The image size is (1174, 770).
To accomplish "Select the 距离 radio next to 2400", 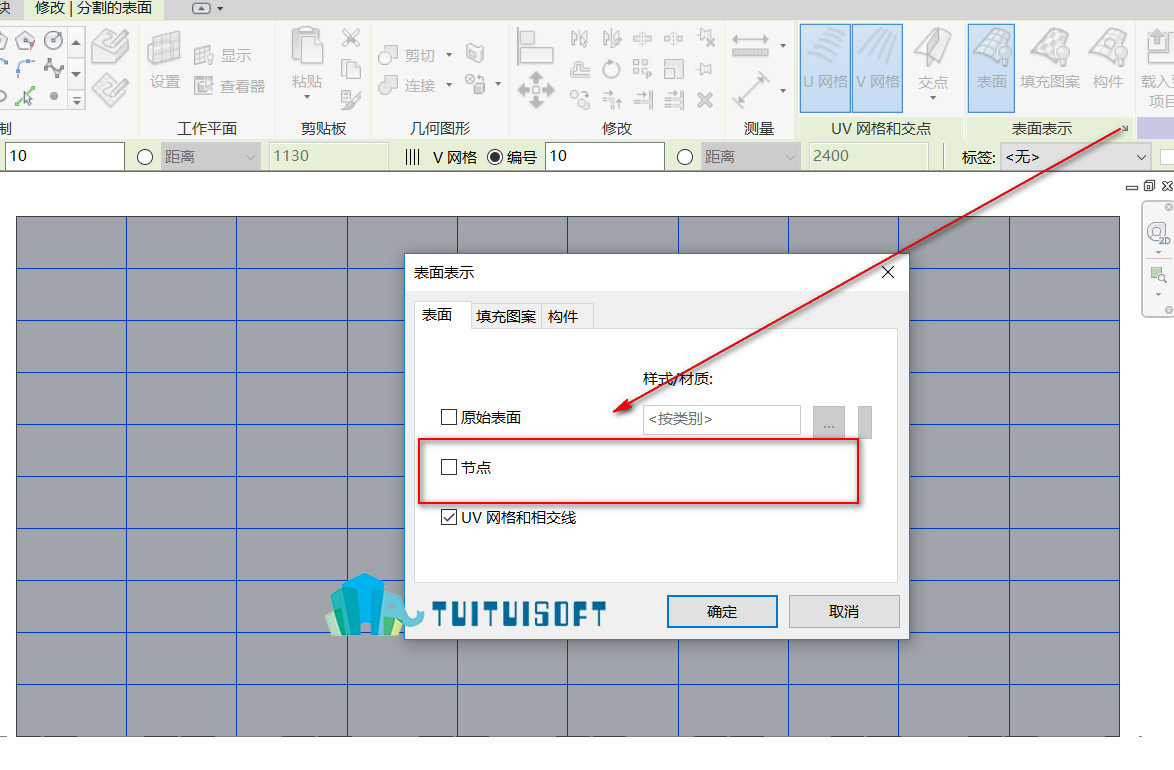I will (684, 157).
